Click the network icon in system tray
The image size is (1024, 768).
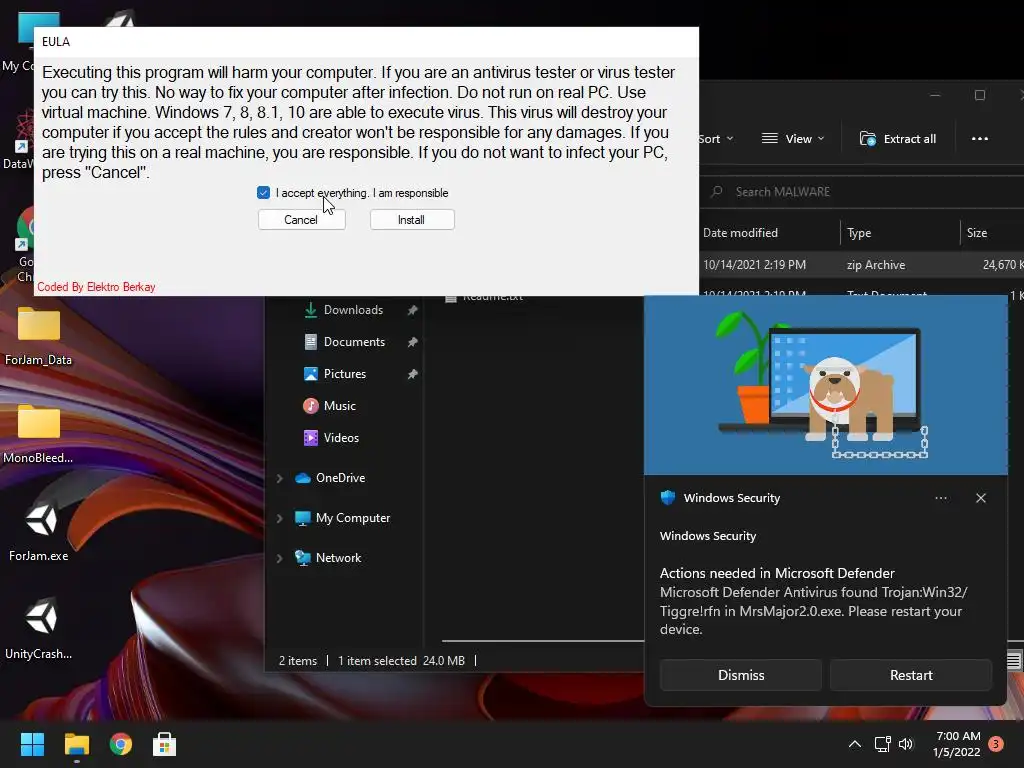882,744
